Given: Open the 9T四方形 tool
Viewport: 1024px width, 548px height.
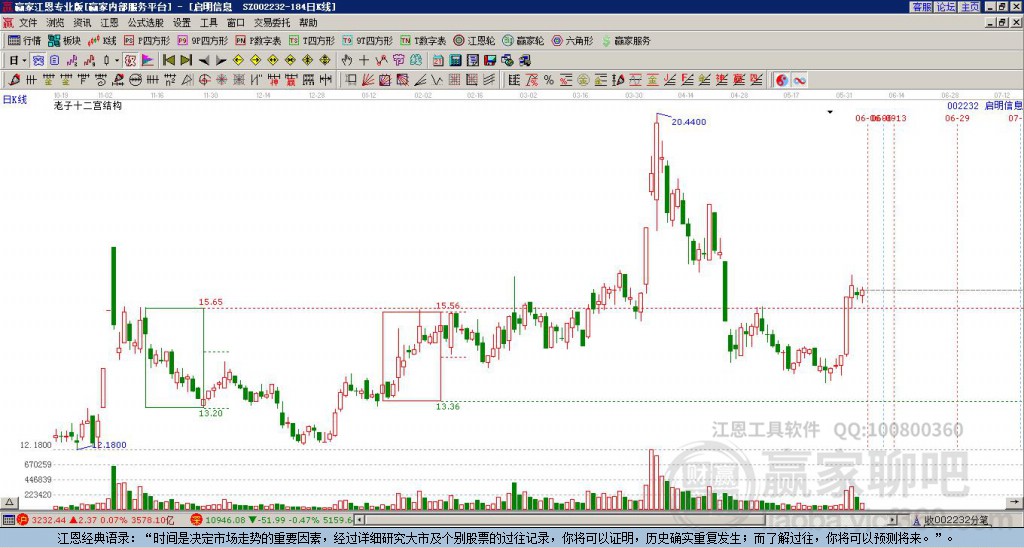Looking at the screenshot, I should (x=367, y=40).
